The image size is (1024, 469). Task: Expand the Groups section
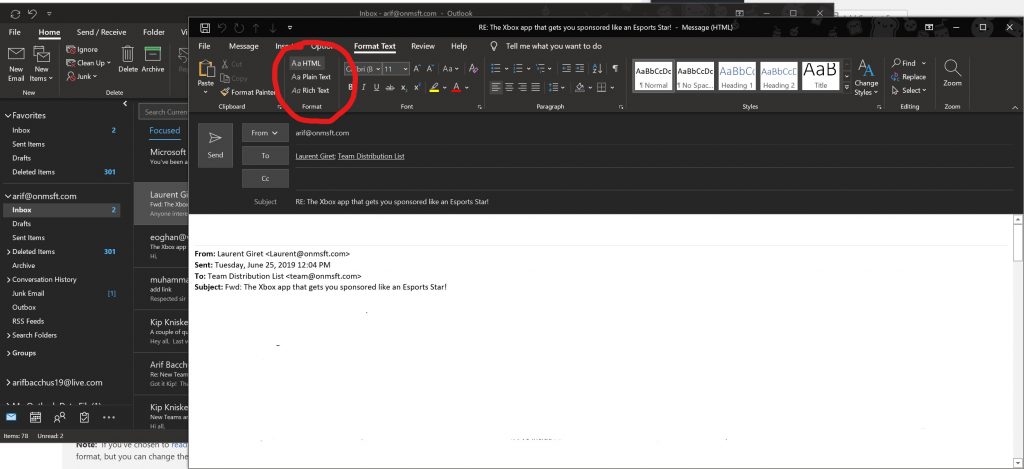pos(7,353)
